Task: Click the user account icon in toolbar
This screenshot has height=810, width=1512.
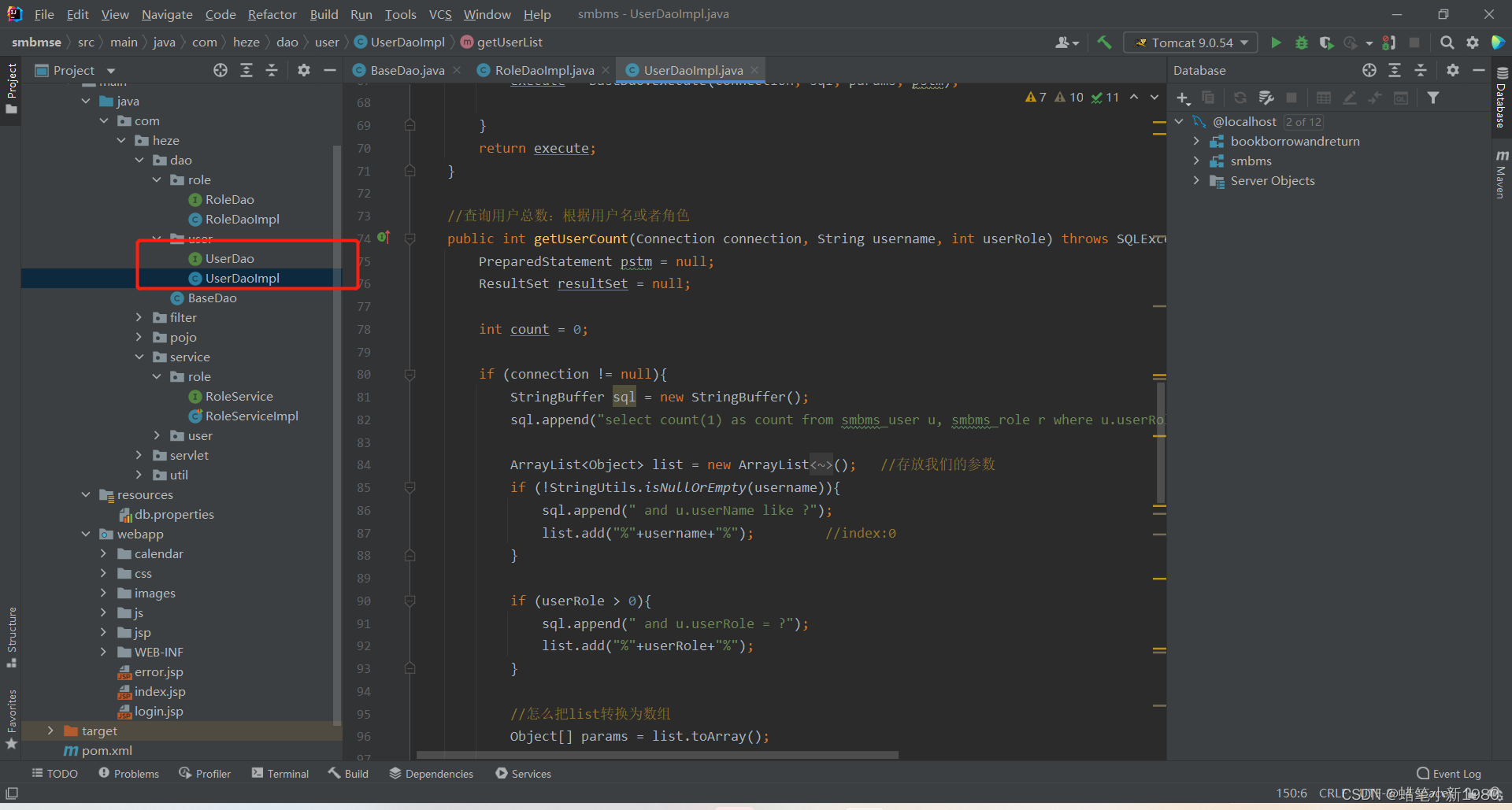Action: 1066,43
